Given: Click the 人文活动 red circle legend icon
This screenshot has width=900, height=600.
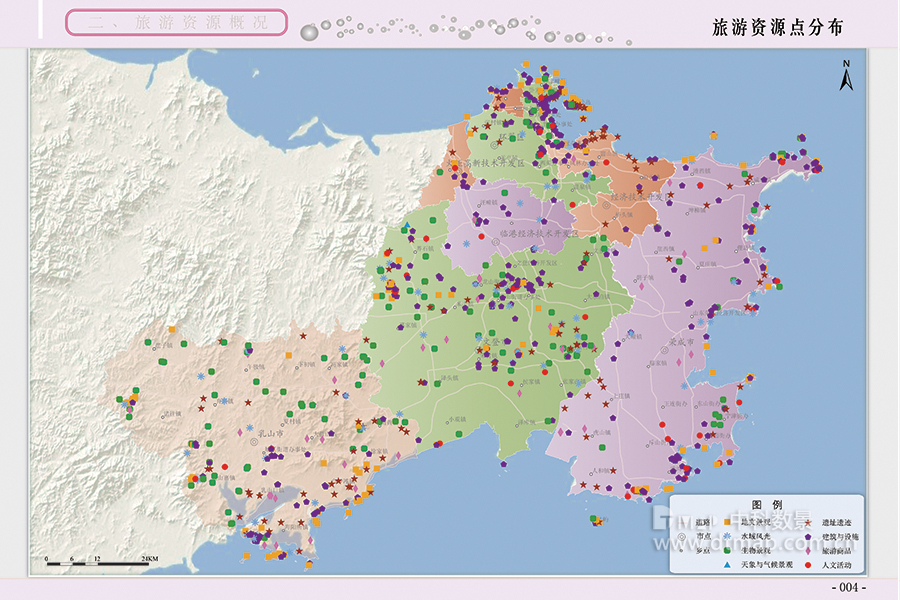Looking at the screenshot, I should click(x=807, y=564).
